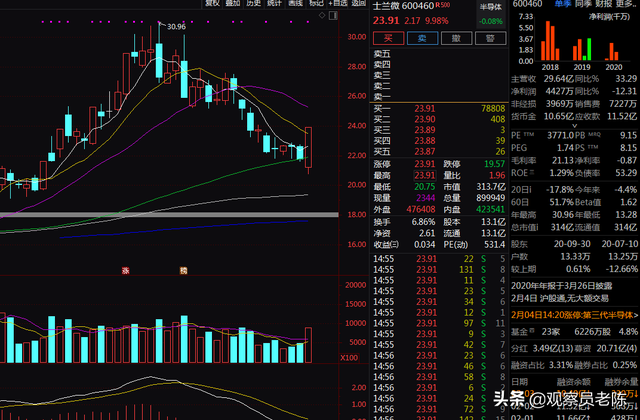Open the 复权 toolbar option
640x420 pixels.
[x=212, y=3]
